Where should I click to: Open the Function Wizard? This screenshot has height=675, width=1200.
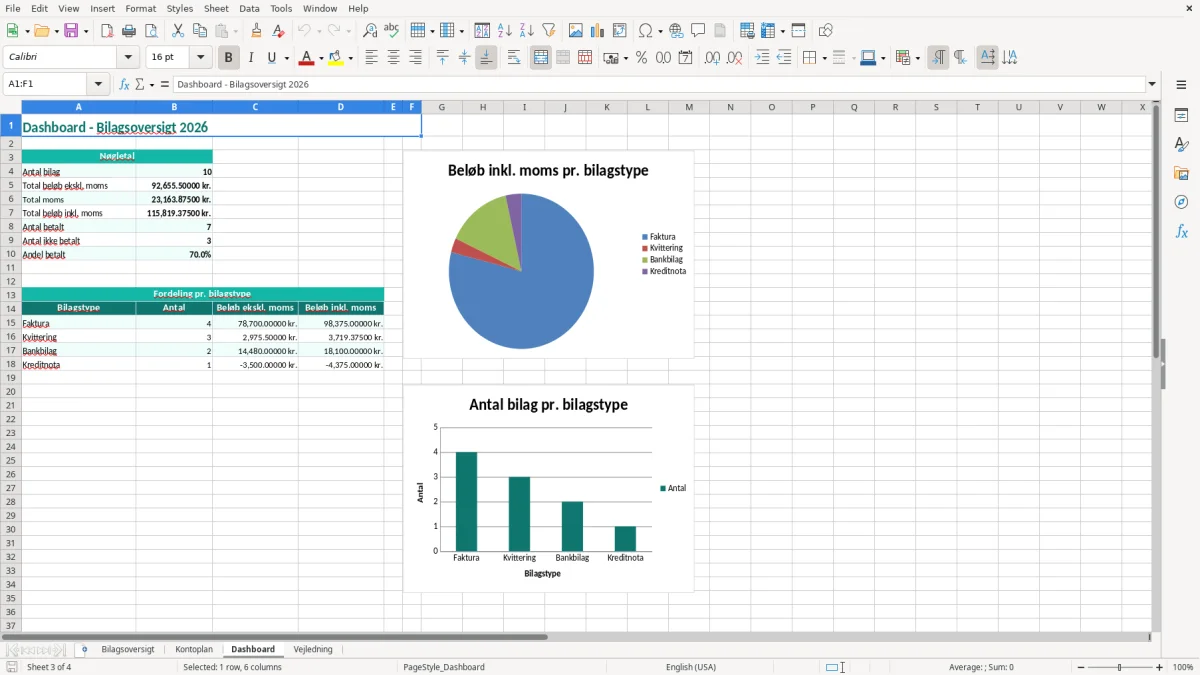pyautogui.click(x=124, y=85)
